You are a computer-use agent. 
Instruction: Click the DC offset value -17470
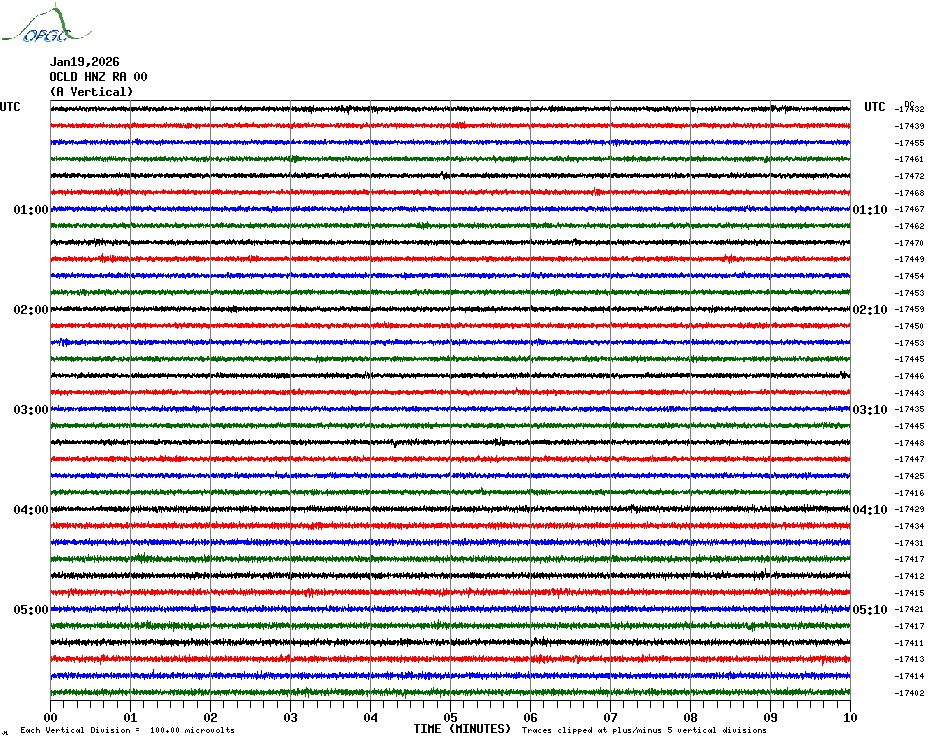[909, 243]
